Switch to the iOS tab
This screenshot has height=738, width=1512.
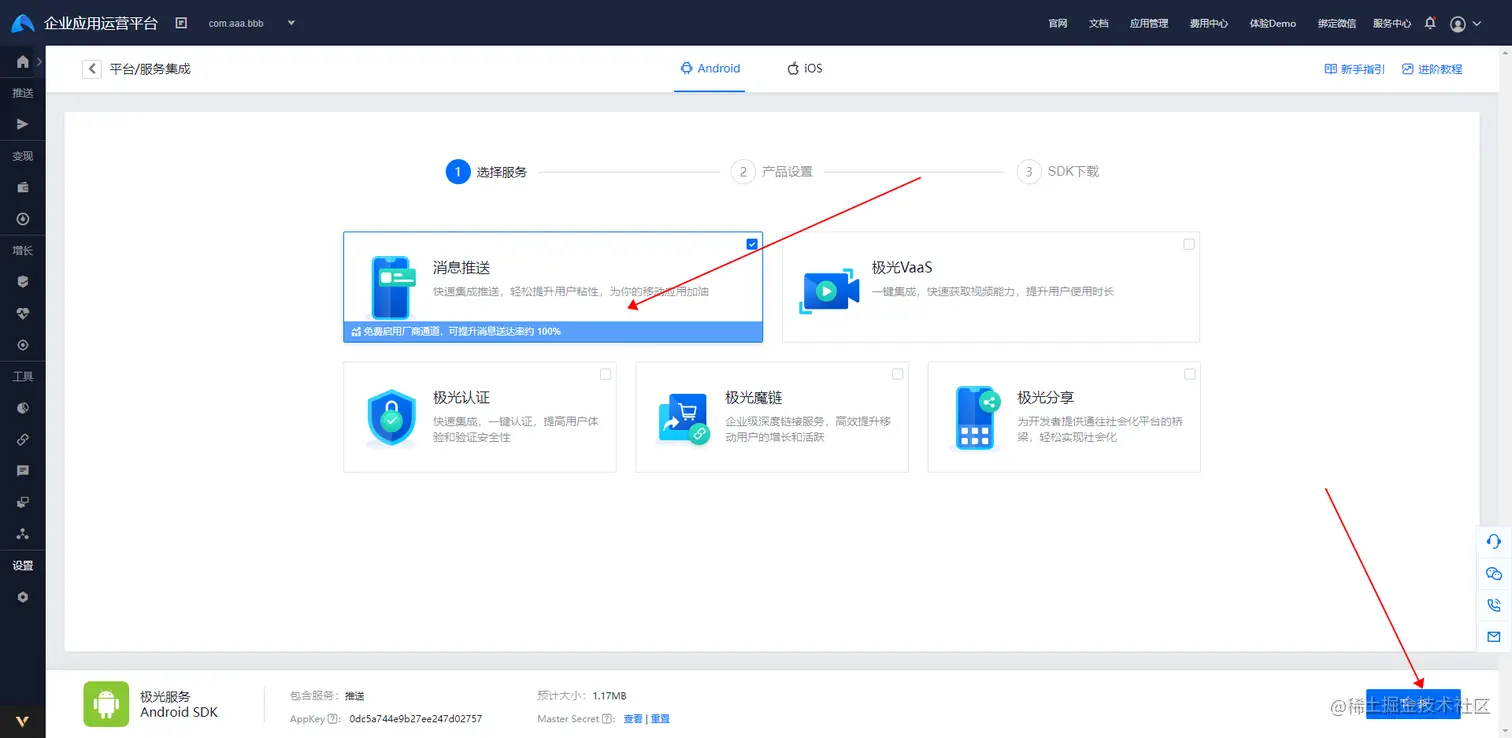(805, 69)
